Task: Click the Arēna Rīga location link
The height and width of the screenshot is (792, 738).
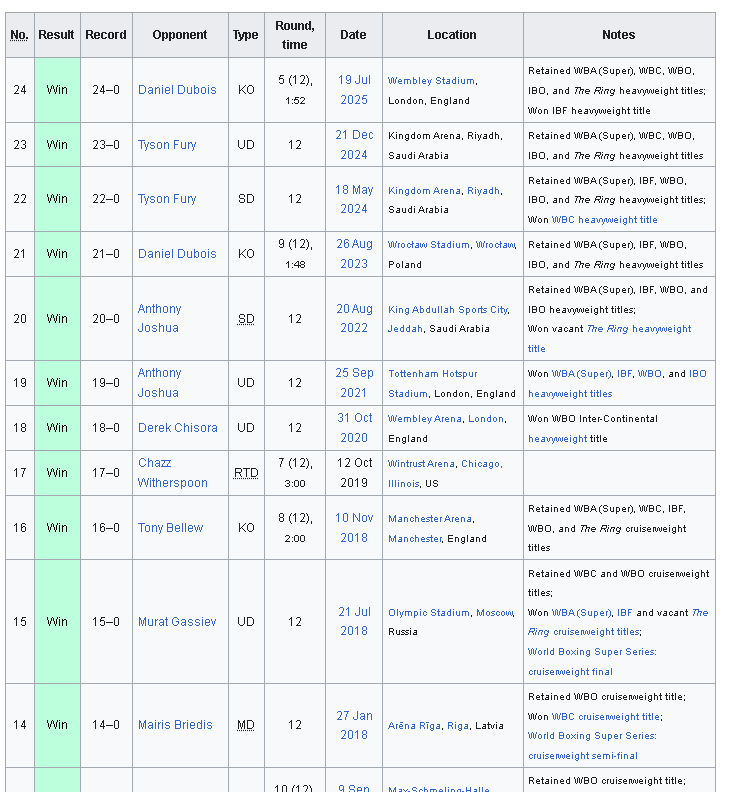Action: (x=414, y=726)
